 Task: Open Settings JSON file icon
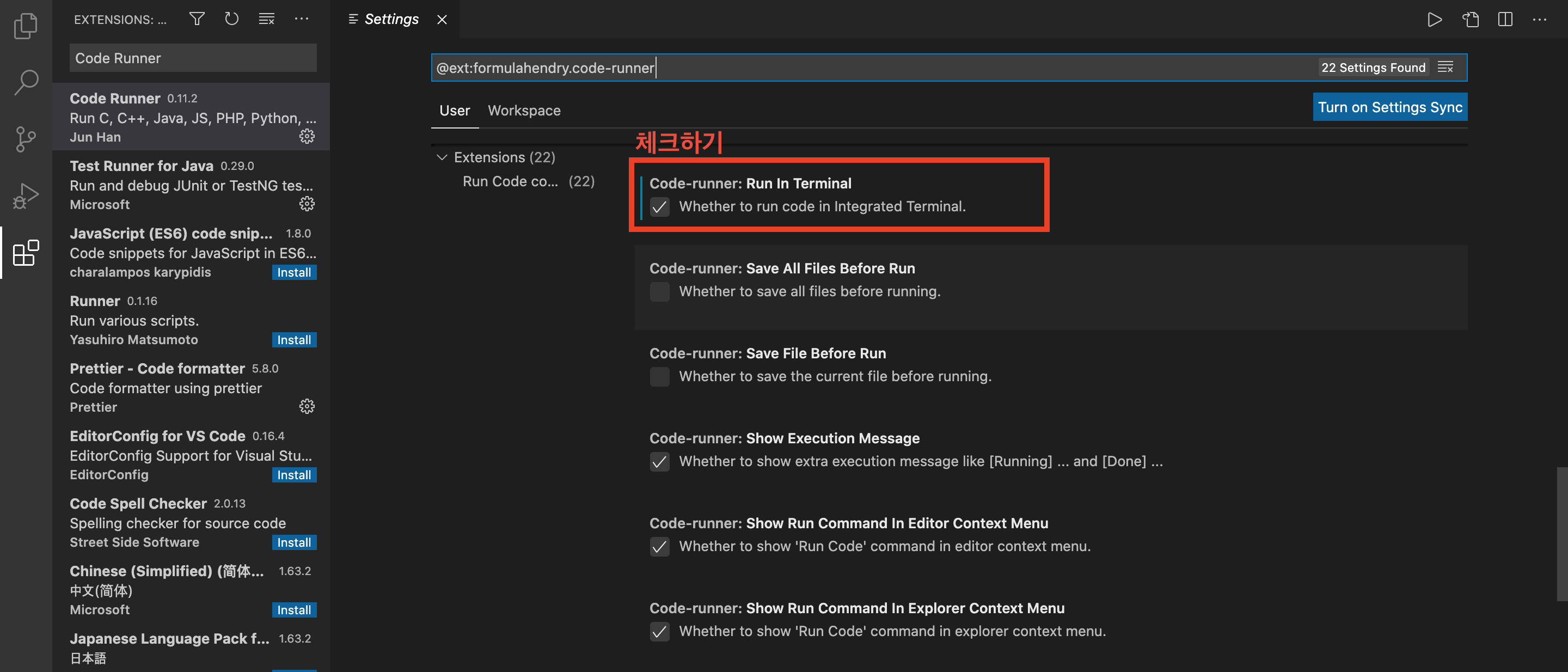[1470, 20]
